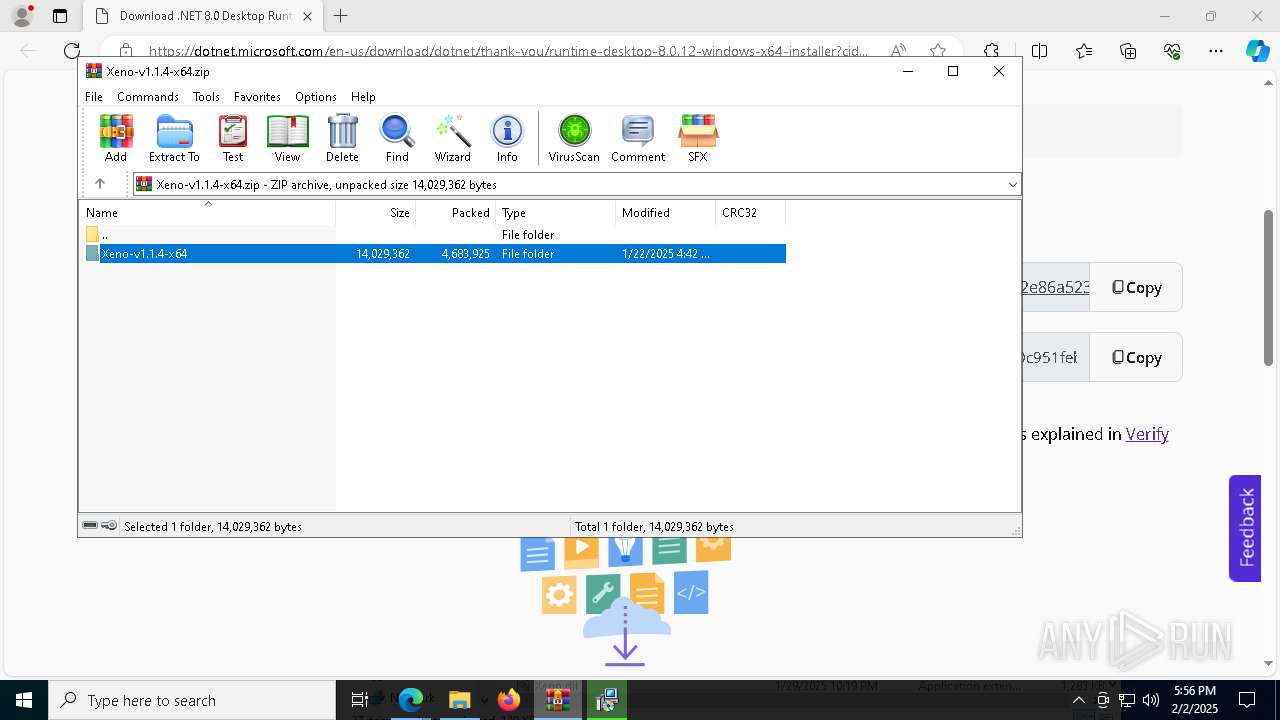The height and width of the screenshot is (720, 1280).
Task: Click the Edge page vertical scrollbar
Action: coord(1269,290)
